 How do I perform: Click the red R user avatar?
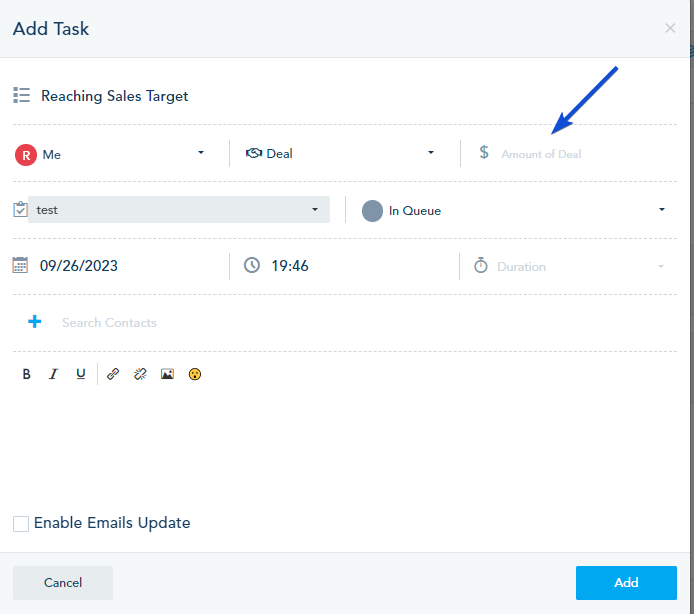point(26,155)
